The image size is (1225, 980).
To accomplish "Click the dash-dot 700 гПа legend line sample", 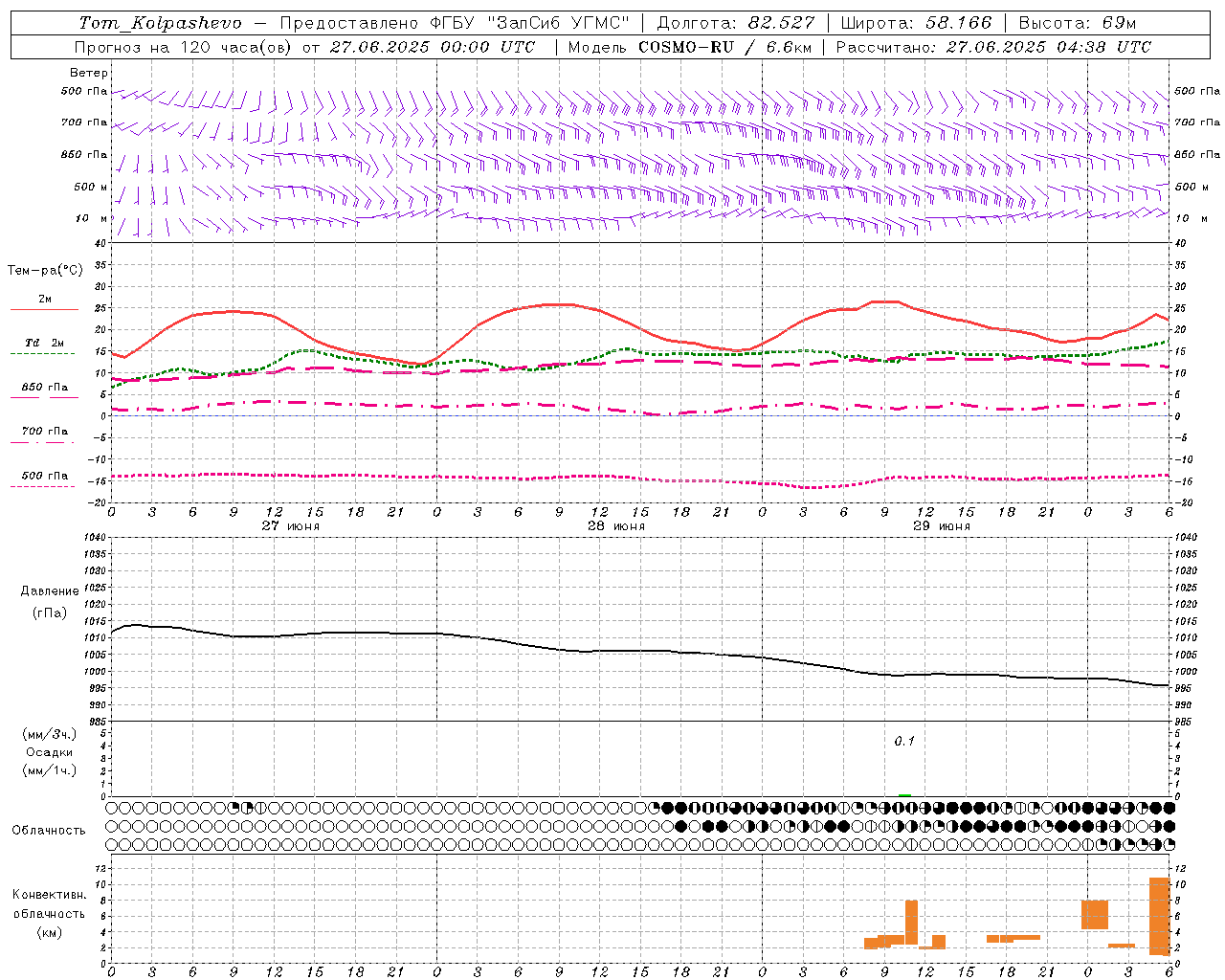I will (x=42, y=442).
